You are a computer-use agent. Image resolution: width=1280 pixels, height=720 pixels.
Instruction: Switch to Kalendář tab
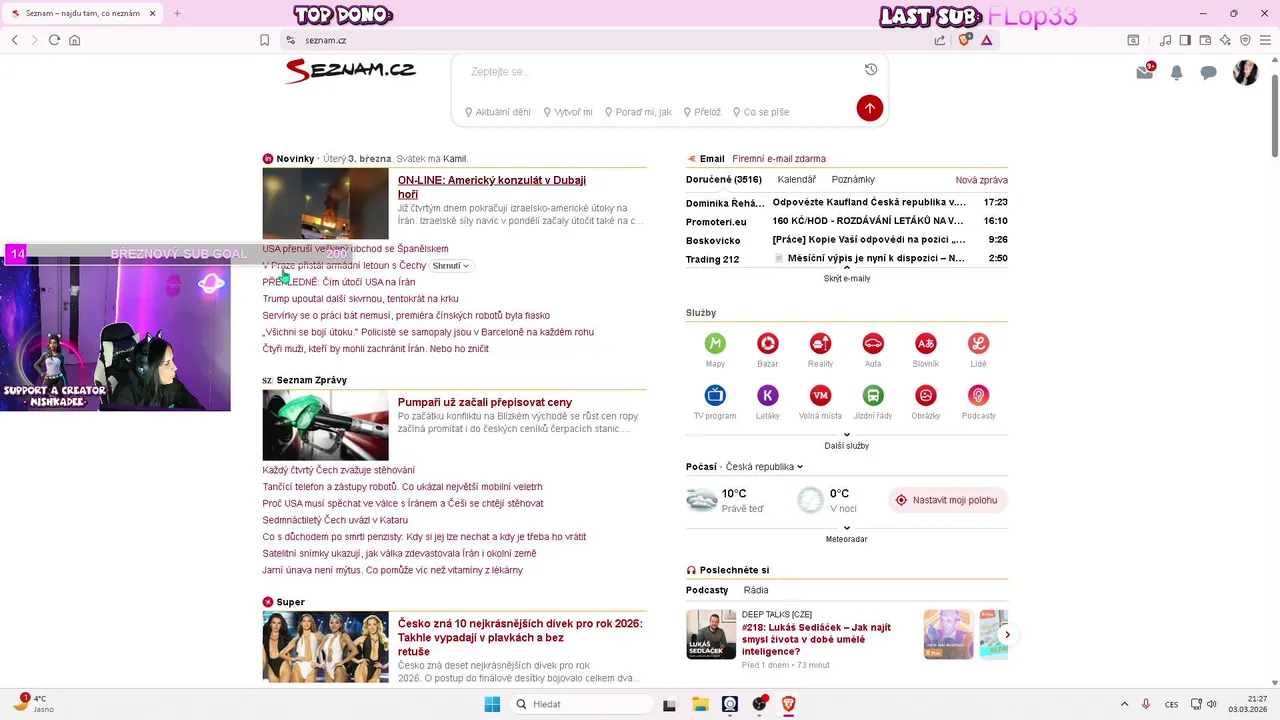[797, 180]
